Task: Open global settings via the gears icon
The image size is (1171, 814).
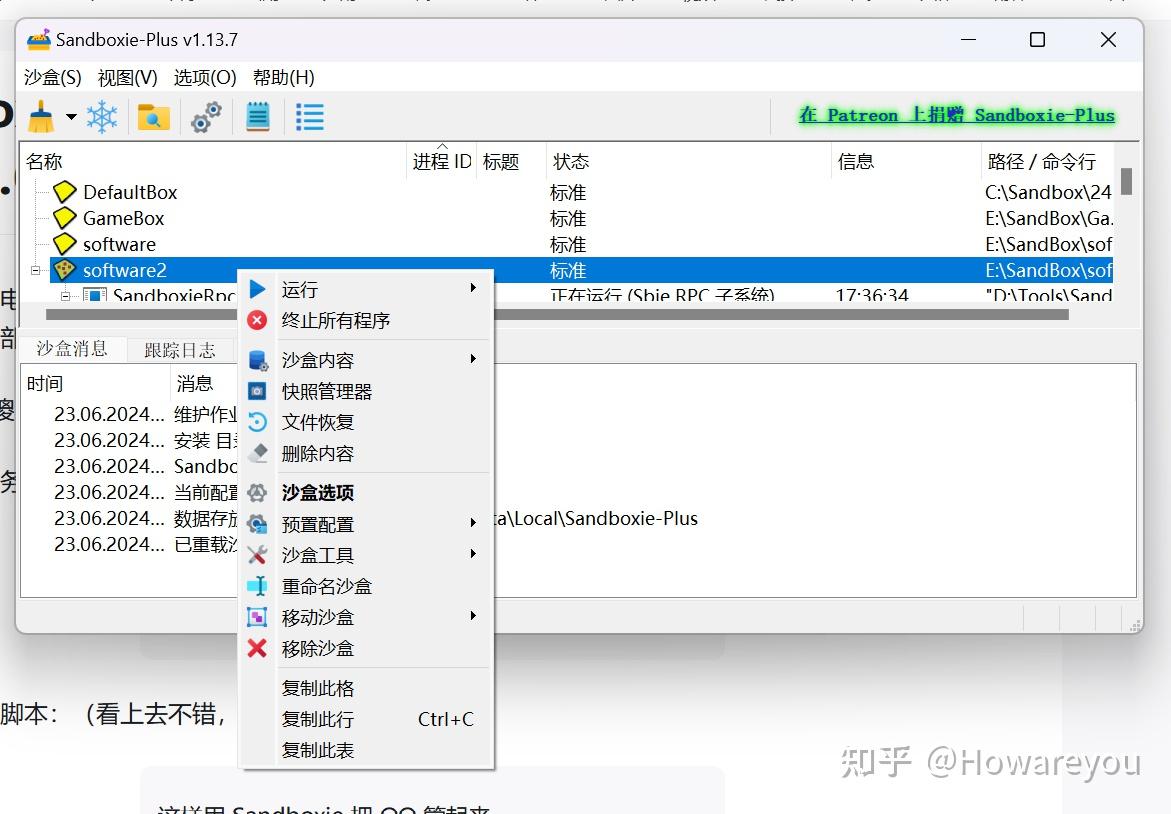Action: point(205,116)
